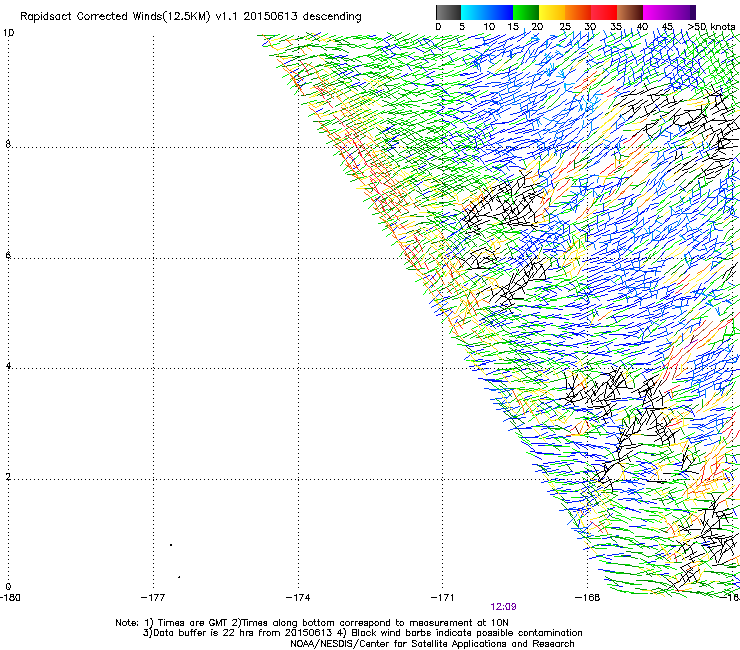Screen dimensions: 740x650
Task: Select the orange 25-30 knots color band
Action: (x=578, y=12)
